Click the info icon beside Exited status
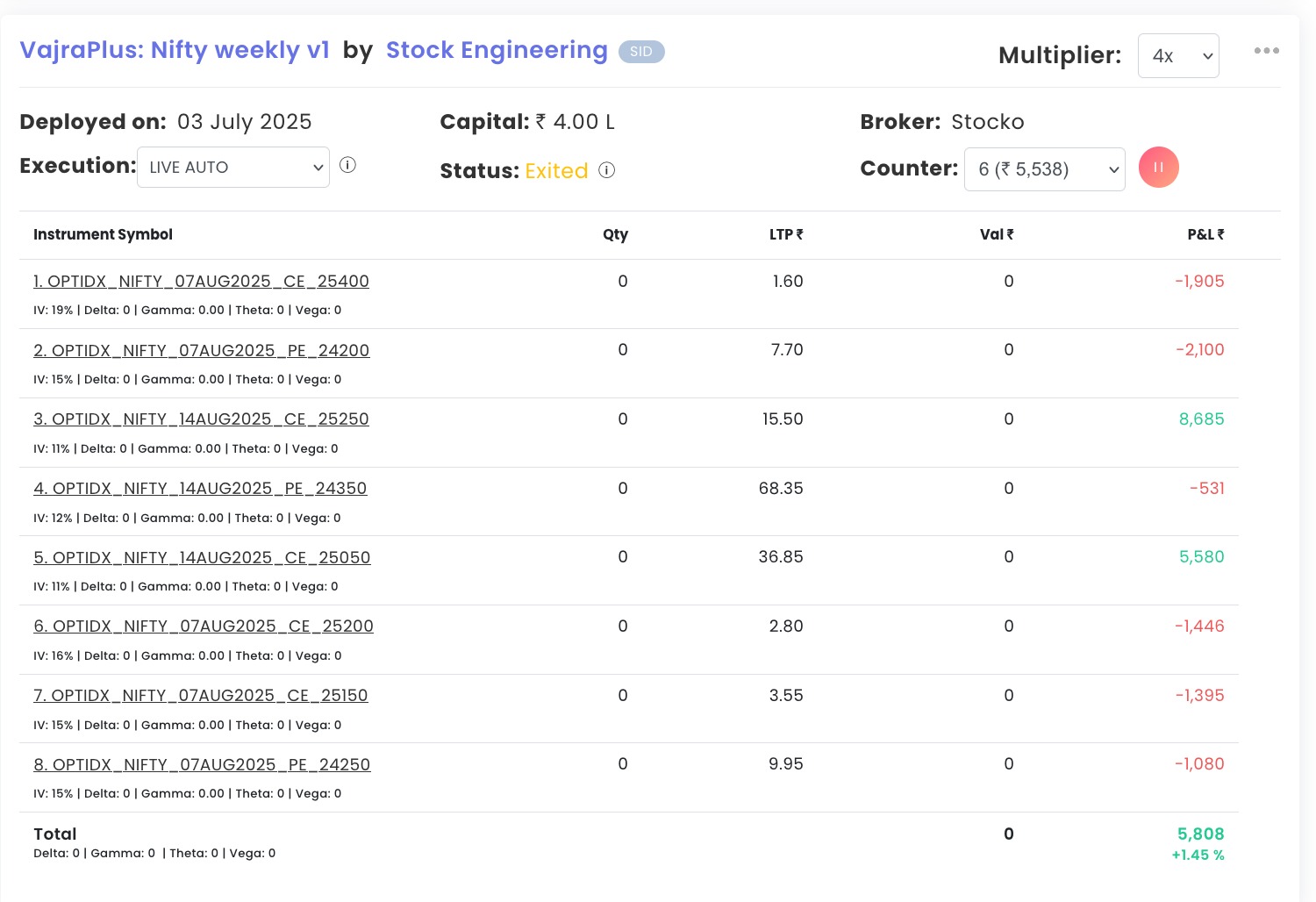Image resolution: width=1316 pixels, height=902 pixels. tap(606, 170)
